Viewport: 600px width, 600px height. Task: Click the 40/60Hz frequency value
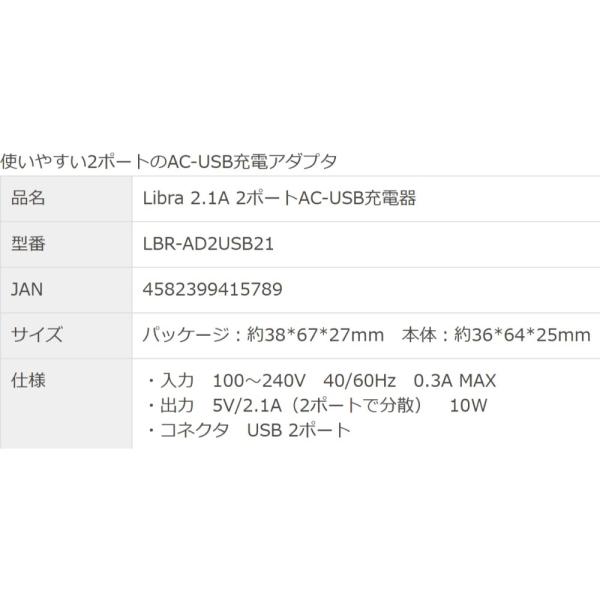(359, 381)
